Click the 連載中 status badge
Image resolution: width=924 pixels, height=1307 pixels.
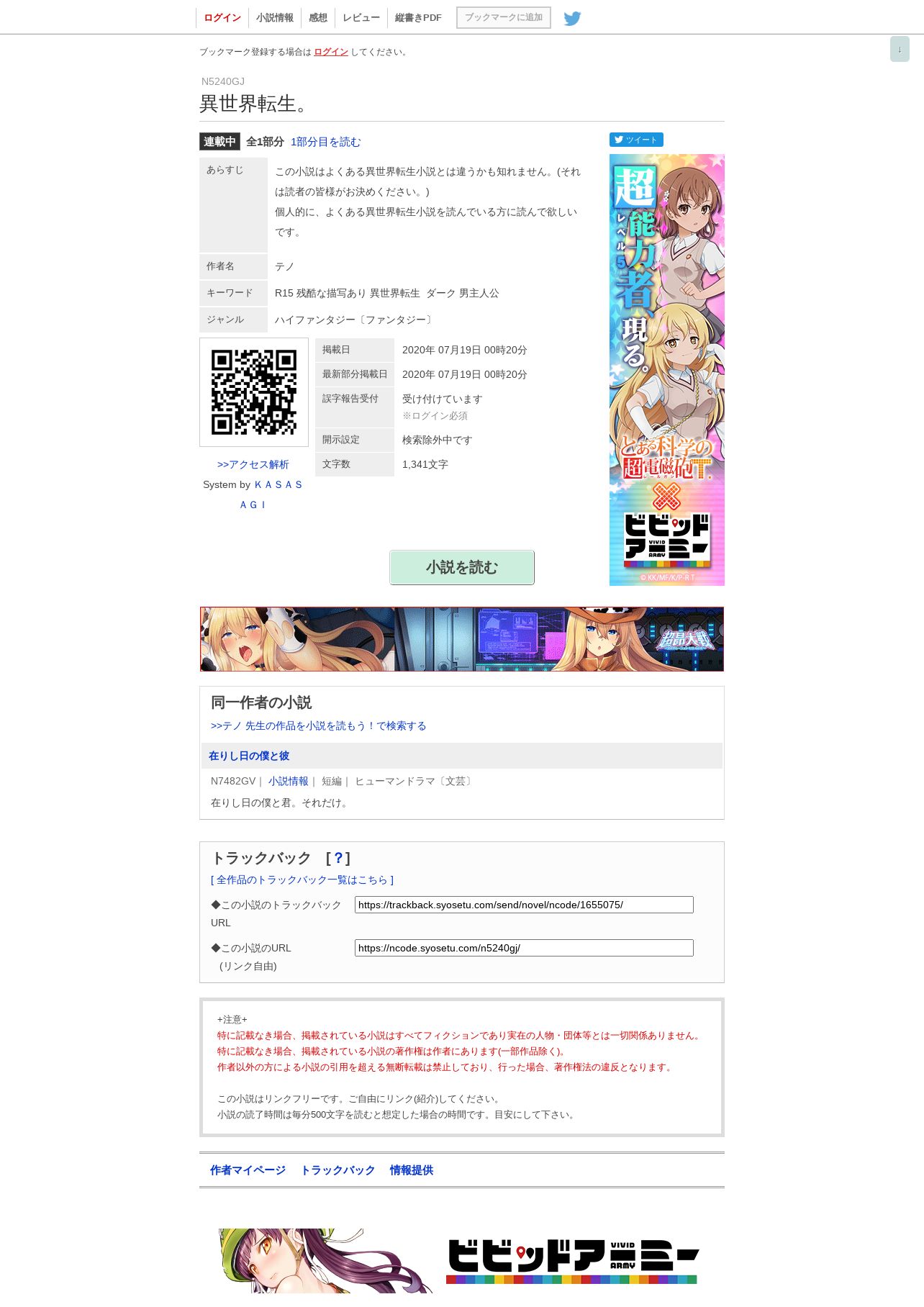pos(219,142)
